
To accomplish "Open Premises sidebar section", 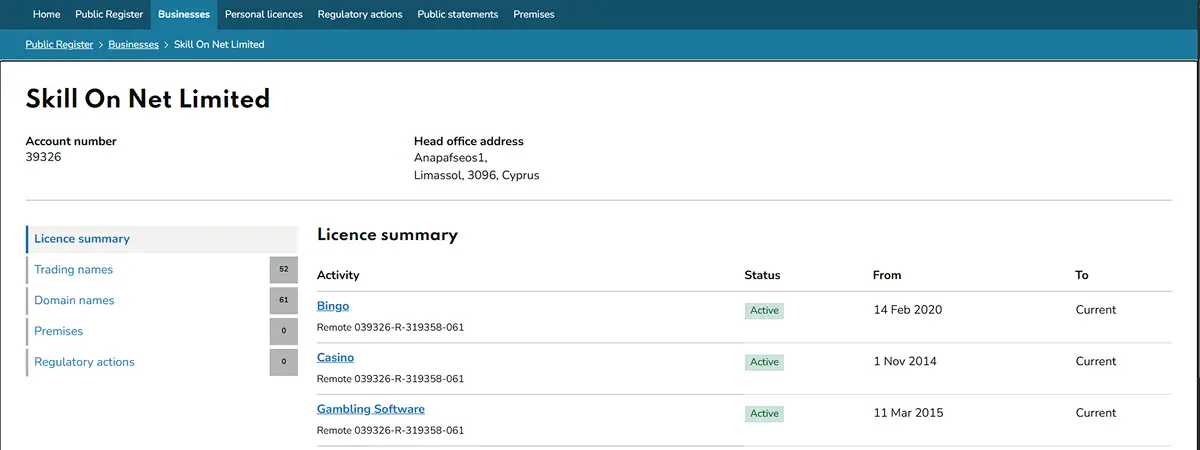I will [x=58, y=331].
